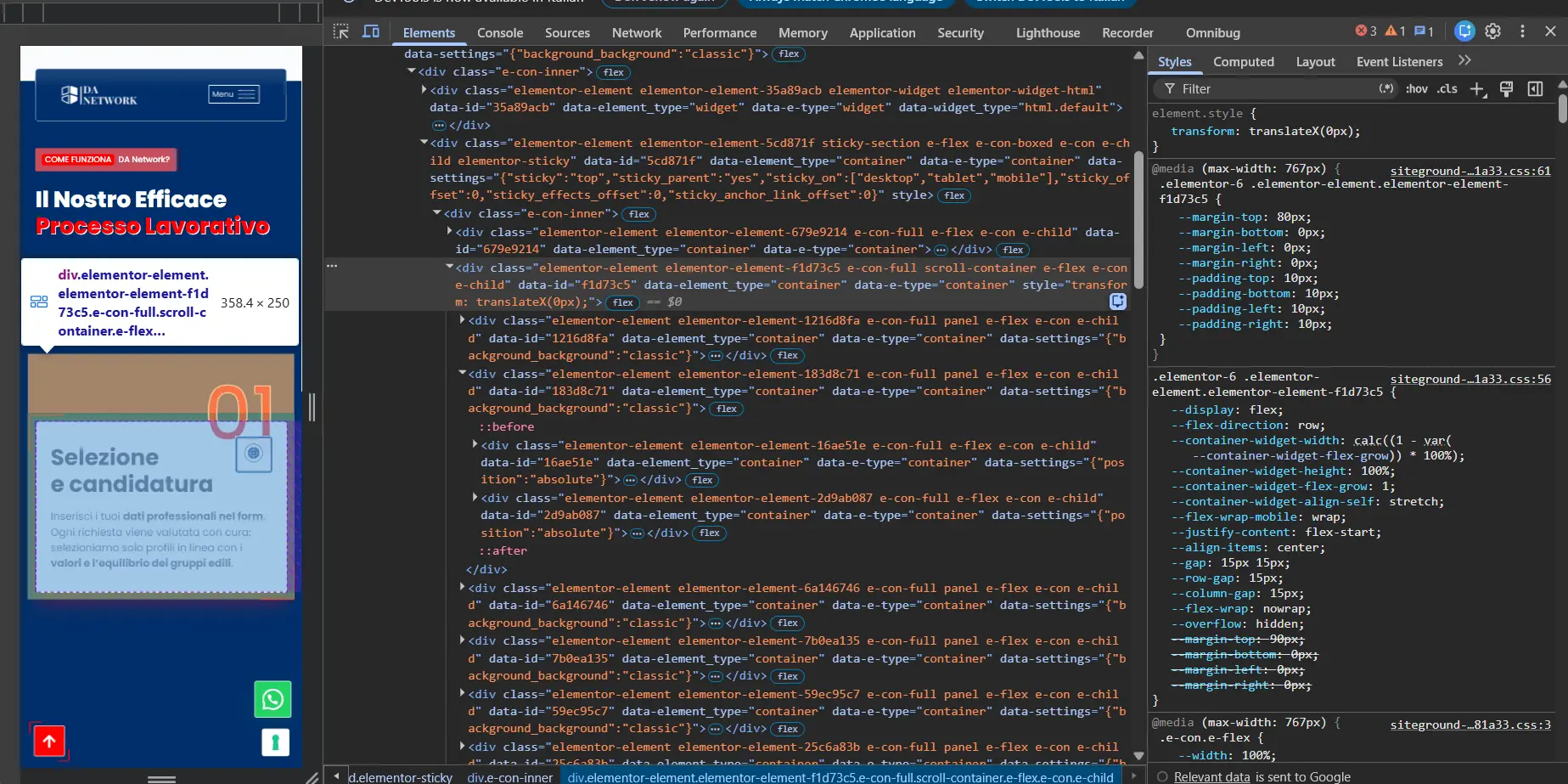Open the page Menu hamburger button
1568x784 pixels.
point(234,94)
